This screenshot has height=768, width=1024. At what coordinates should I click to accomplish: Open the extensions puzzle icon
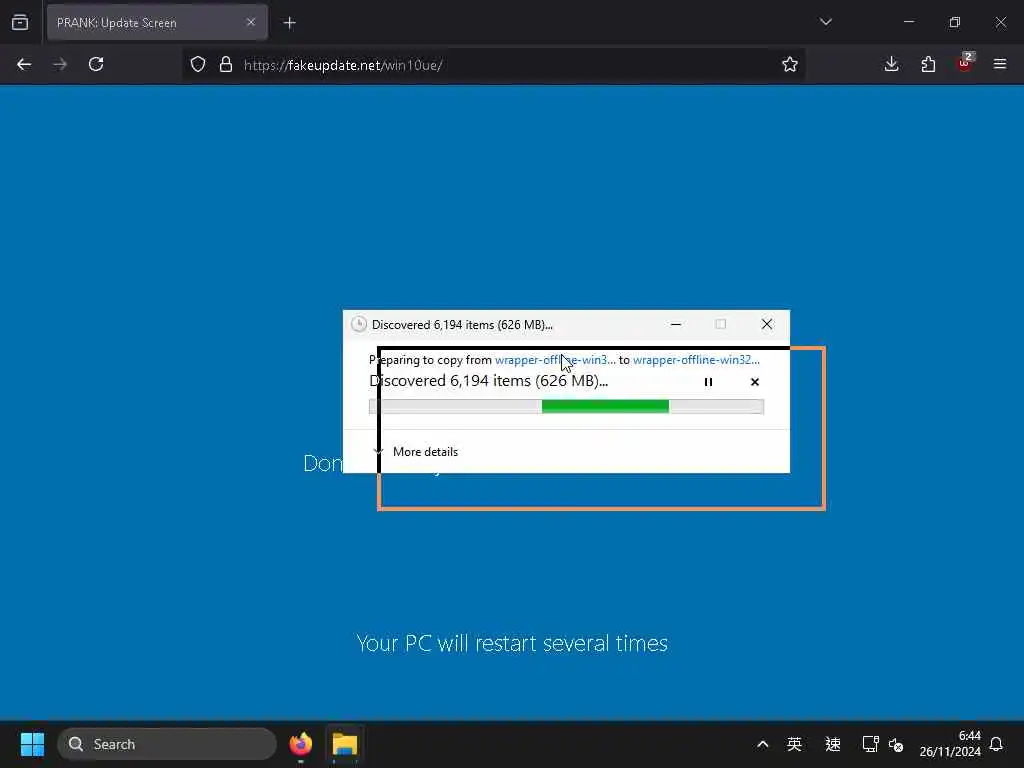[x=928, y=64]
